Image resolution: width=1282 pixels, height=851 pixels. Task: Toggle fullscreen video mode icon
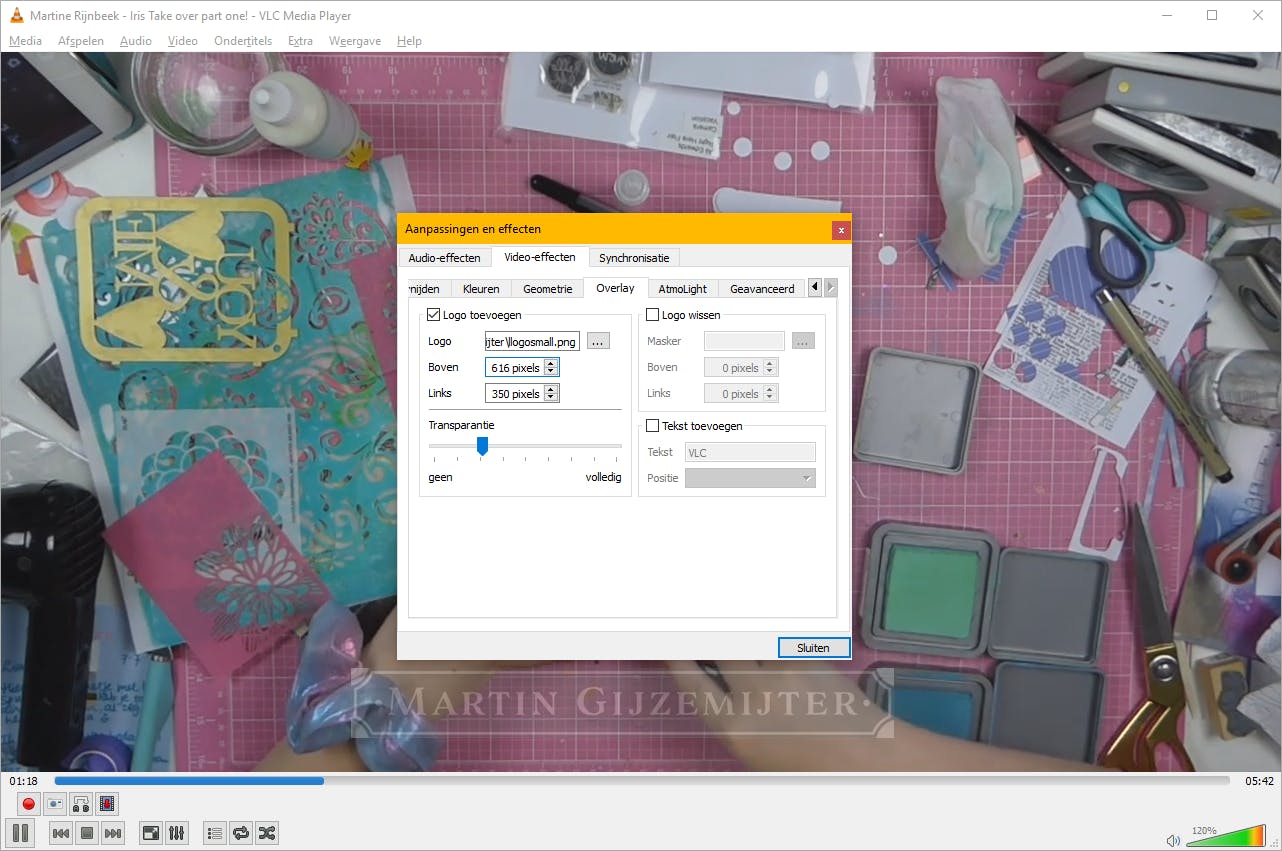(x=150, y=833)
